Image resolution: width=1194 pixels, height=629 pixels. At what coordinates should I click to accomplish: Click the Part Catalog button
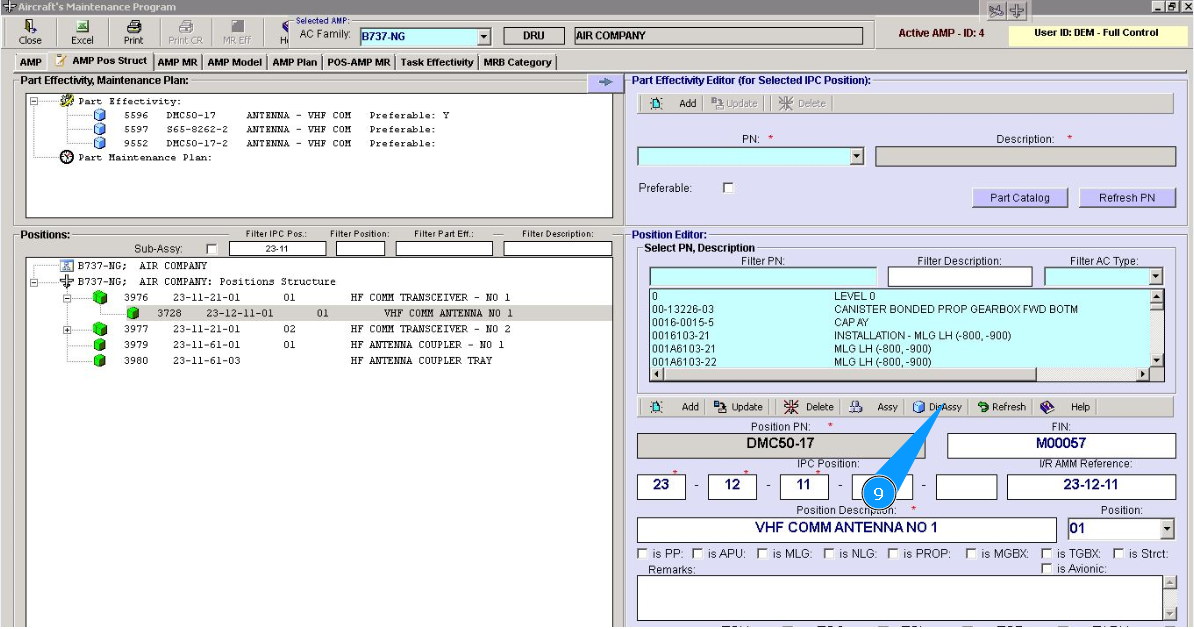[1019, 198]
